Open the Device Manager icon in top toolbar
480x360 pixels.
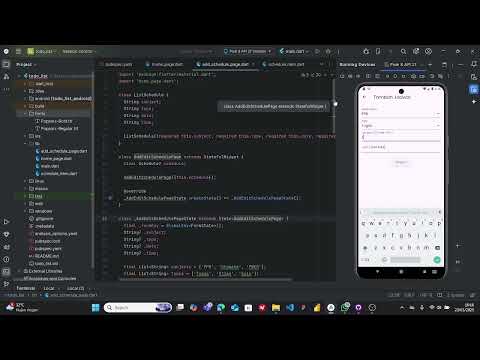coord(378,51)
